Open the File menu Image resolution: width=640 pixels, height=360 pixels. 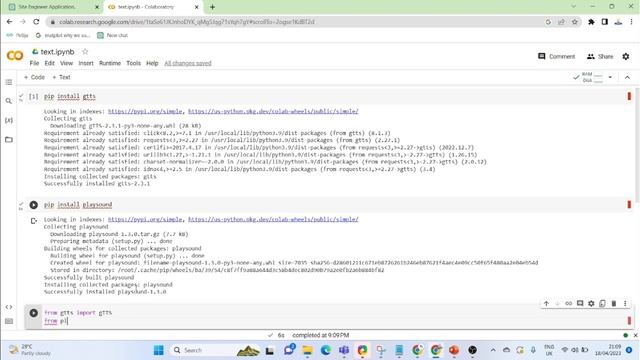(34, 63)
